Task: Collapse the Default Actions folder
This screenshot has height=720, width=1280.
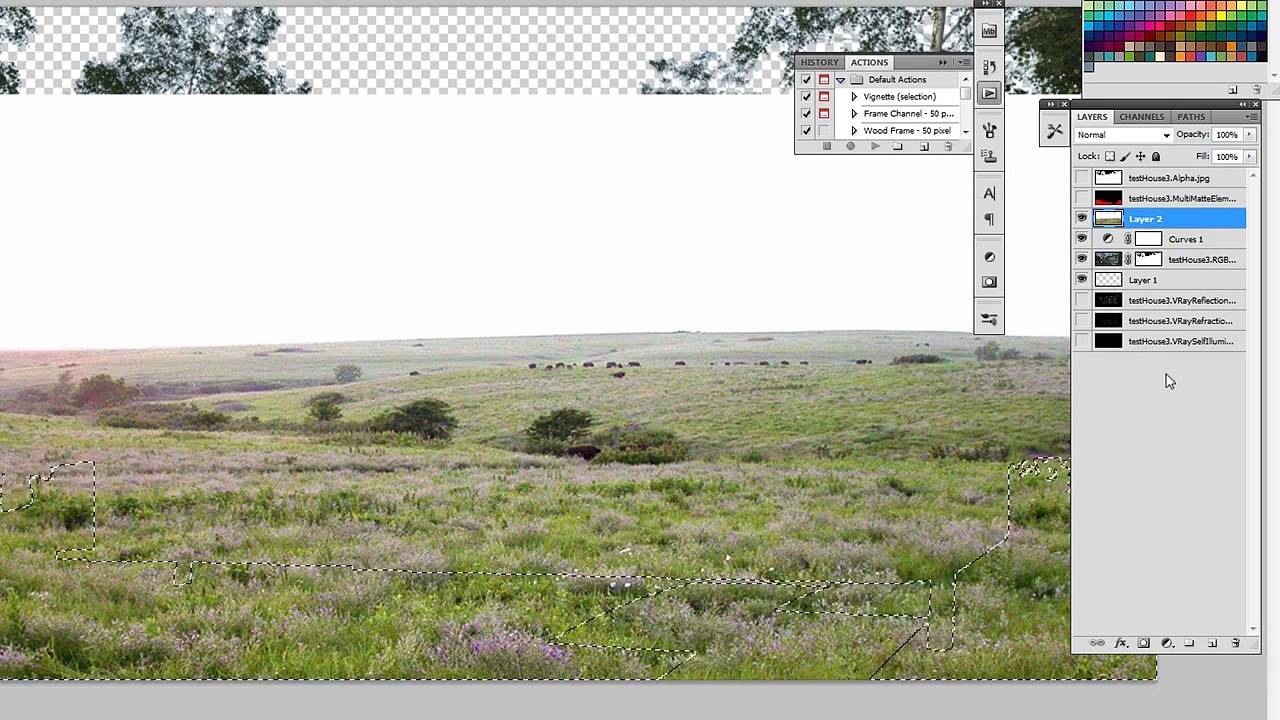Action: click(840, 80)
